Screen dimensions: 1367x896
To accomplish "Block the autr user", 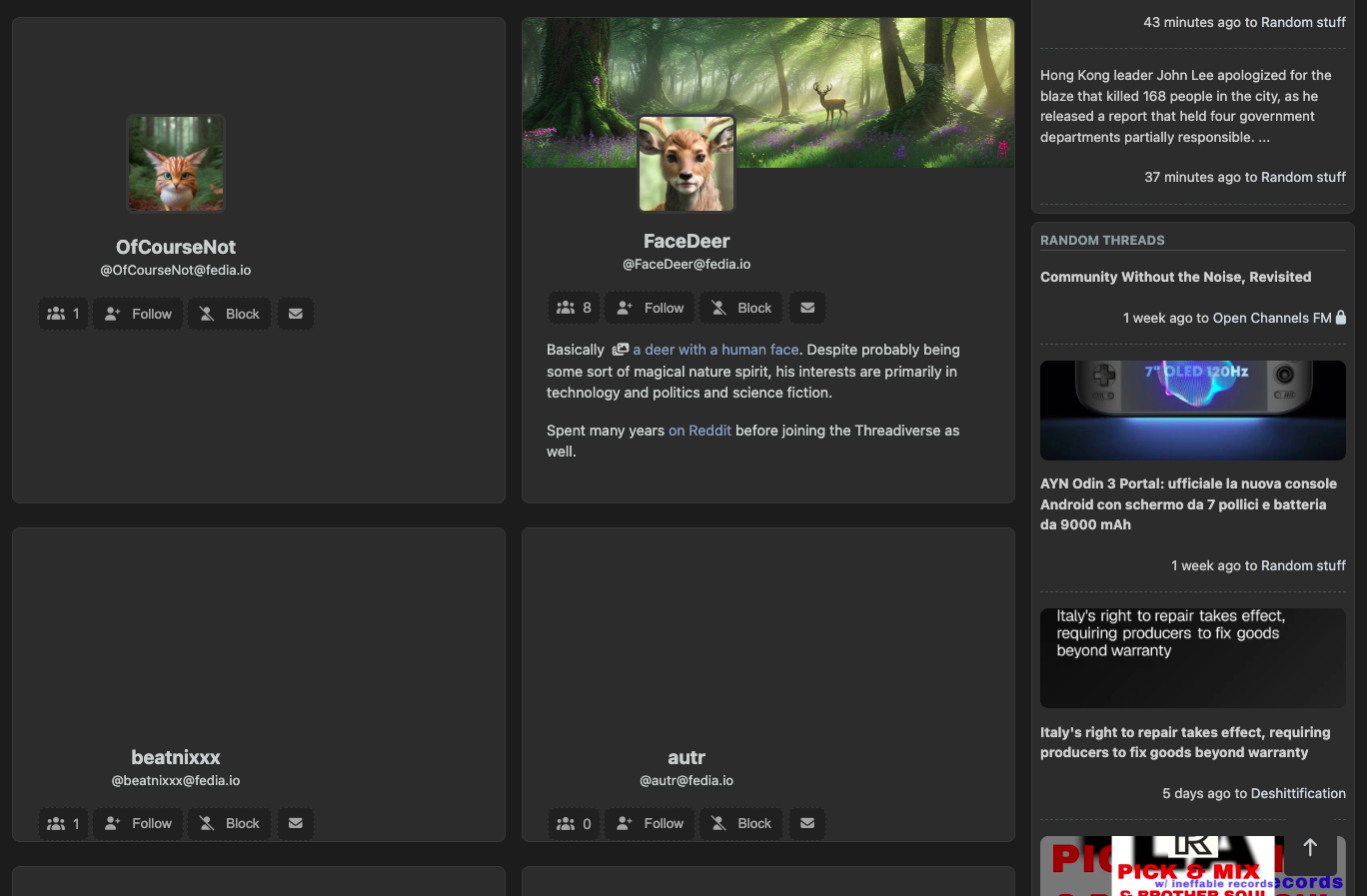I will click(741, 823).
